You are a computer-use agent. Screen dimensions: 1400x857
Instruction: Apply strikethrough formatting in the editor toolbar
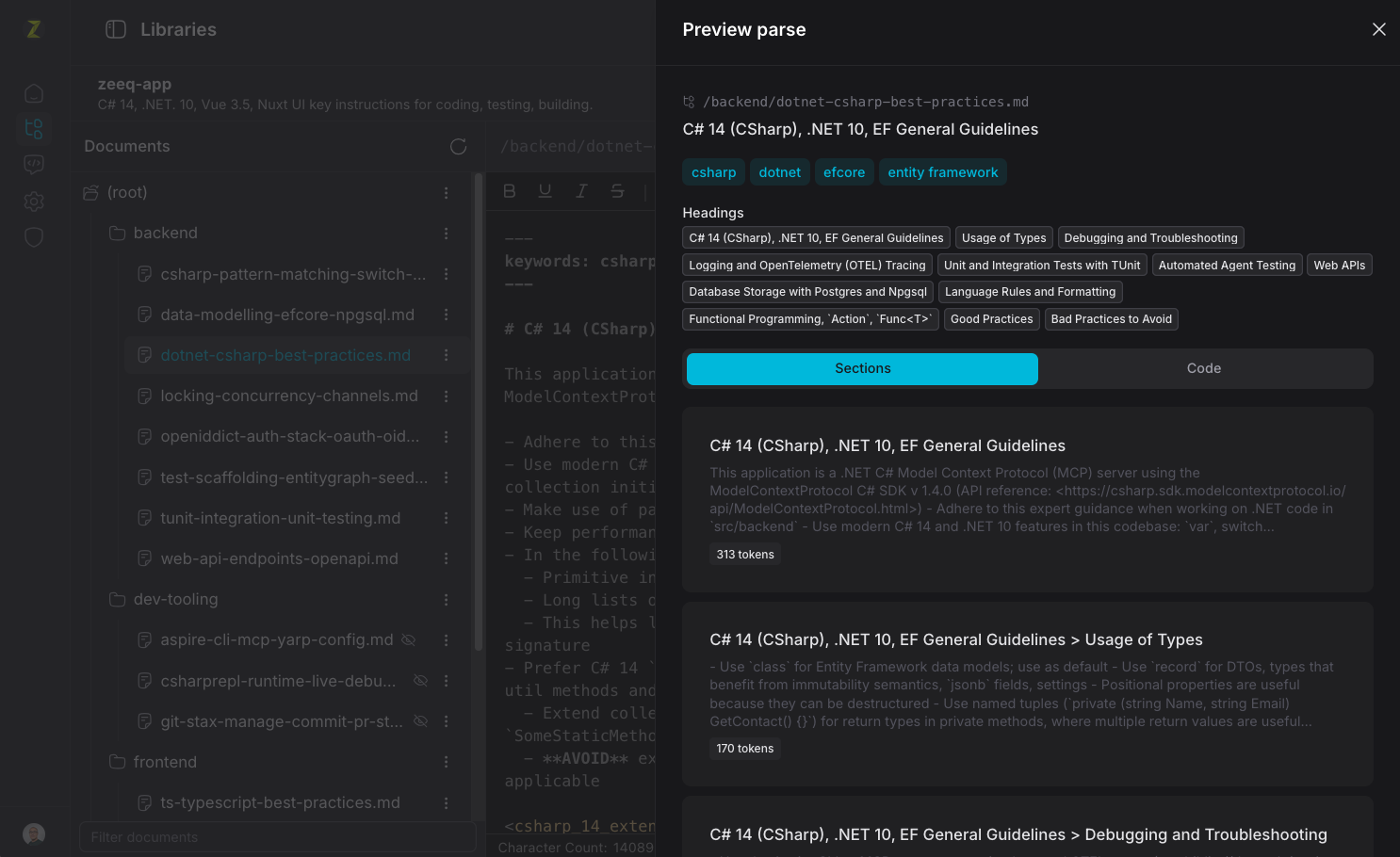point(617,191)
